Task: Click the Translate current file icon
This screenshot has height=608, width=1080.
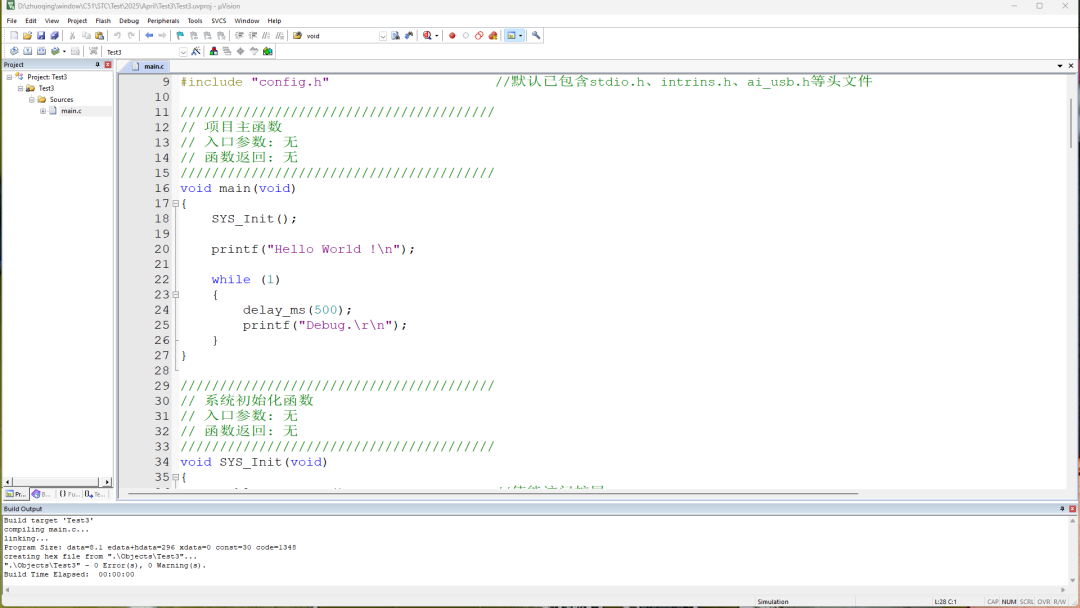Action: tap(14, 52)
